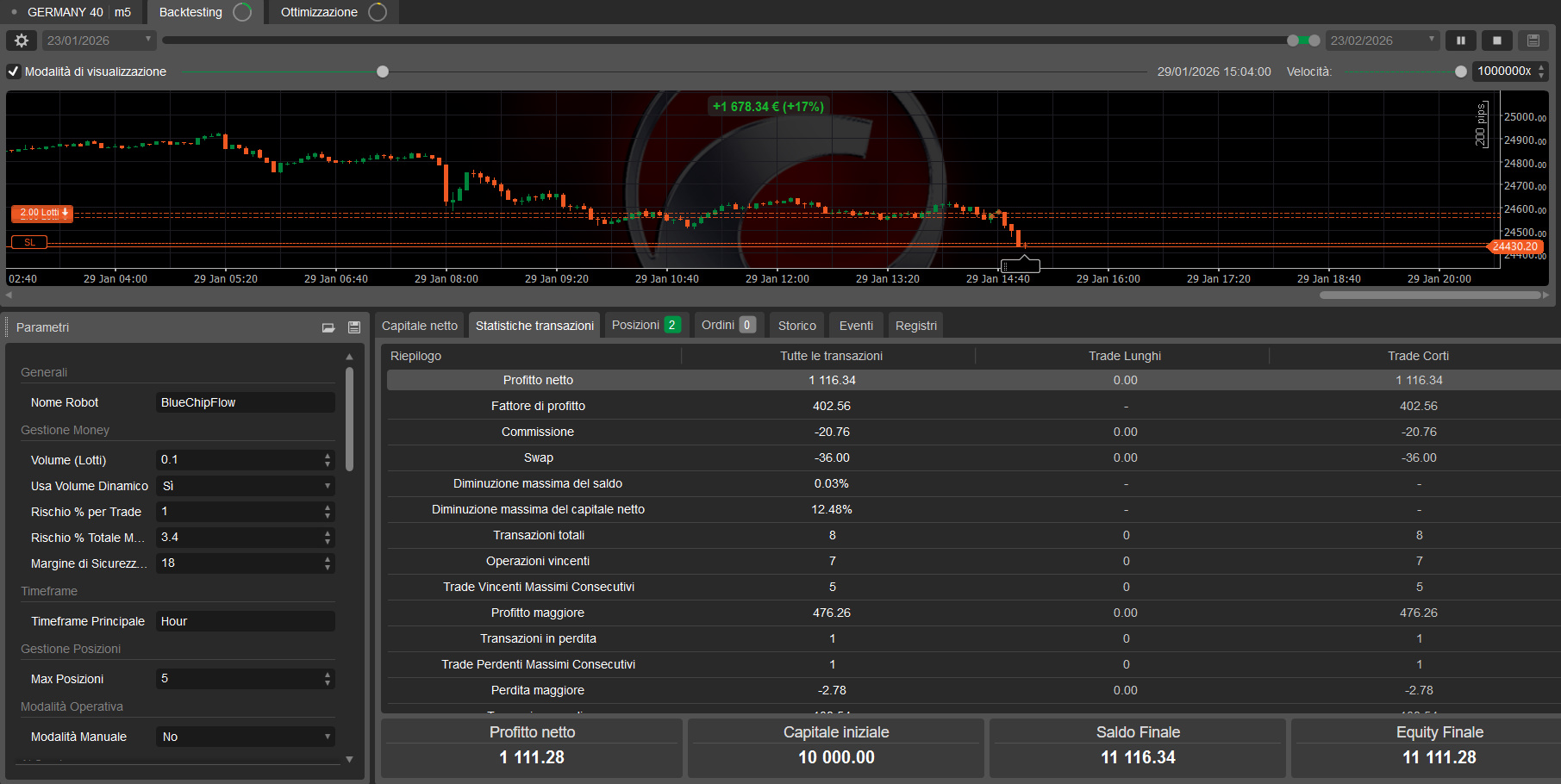
Task: Click the m5 timeframe label
Action: point(122,12)
